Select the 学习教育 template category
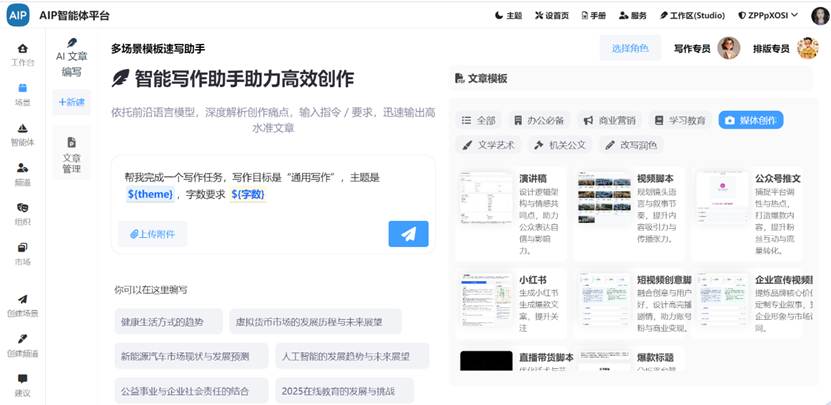This screenshot has height=405, width=831. point(680,120)
